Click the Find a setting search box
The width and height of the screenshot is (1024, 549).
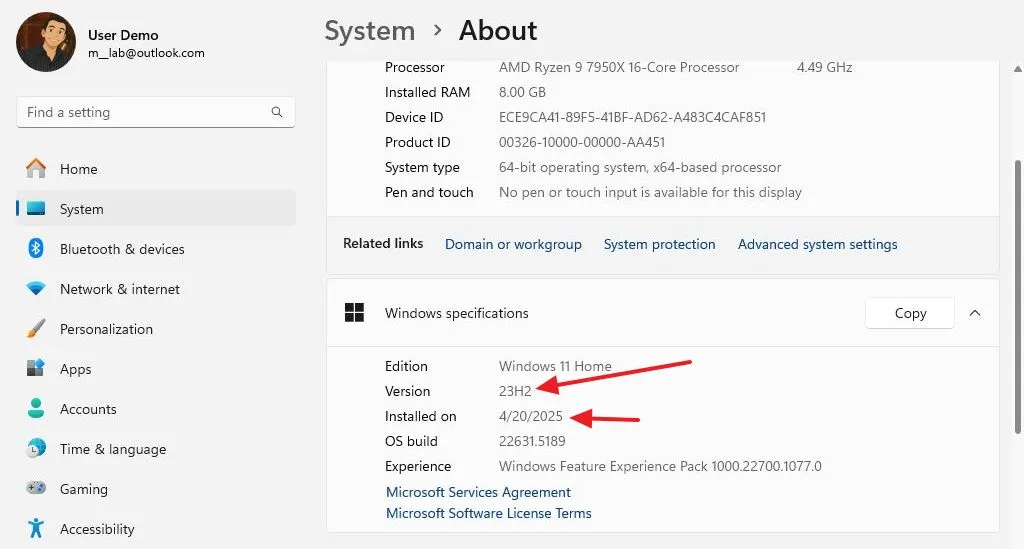pos(155,112)
